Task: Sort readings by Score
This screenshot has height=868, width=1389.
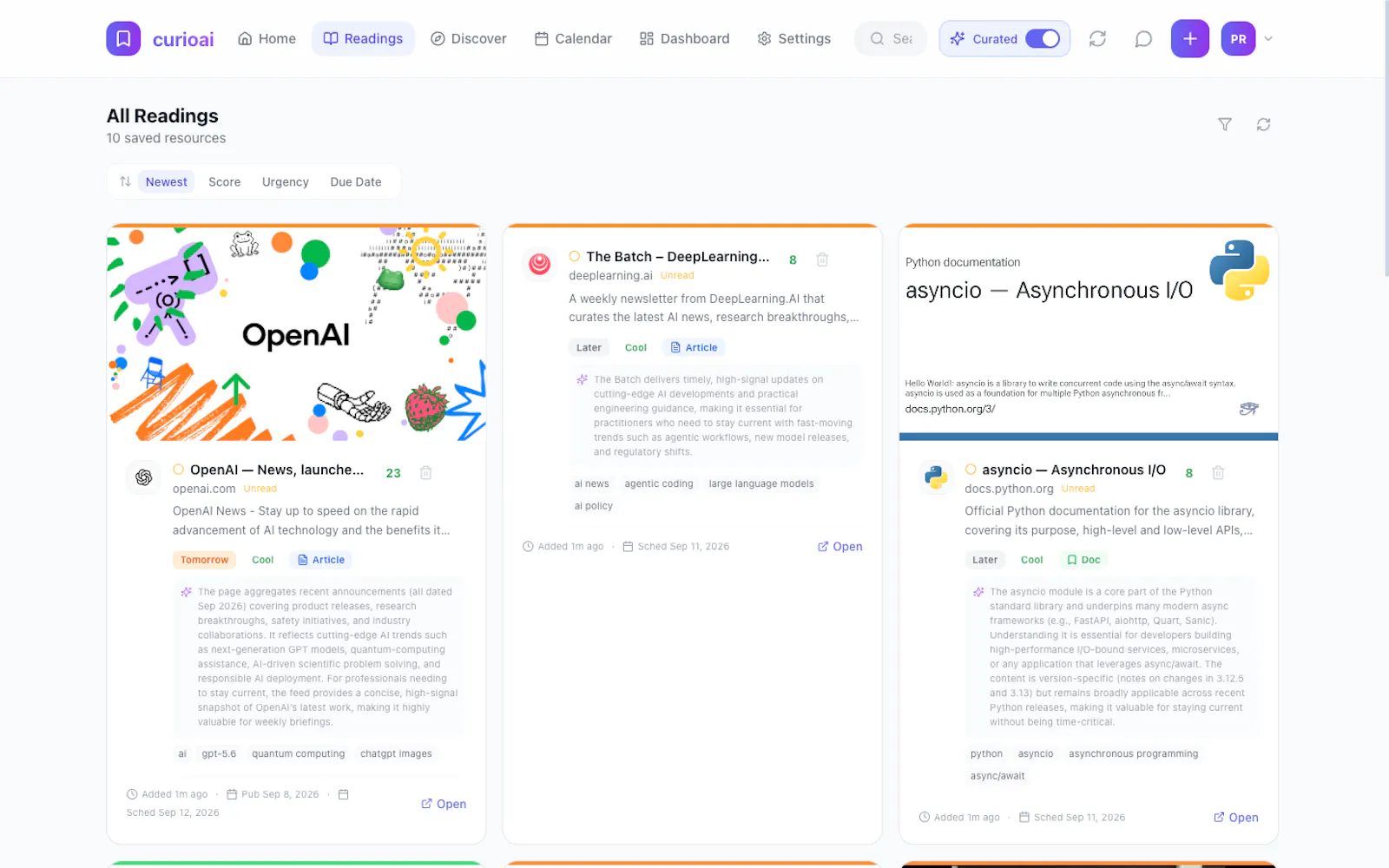Action: (x=224, y=181)
